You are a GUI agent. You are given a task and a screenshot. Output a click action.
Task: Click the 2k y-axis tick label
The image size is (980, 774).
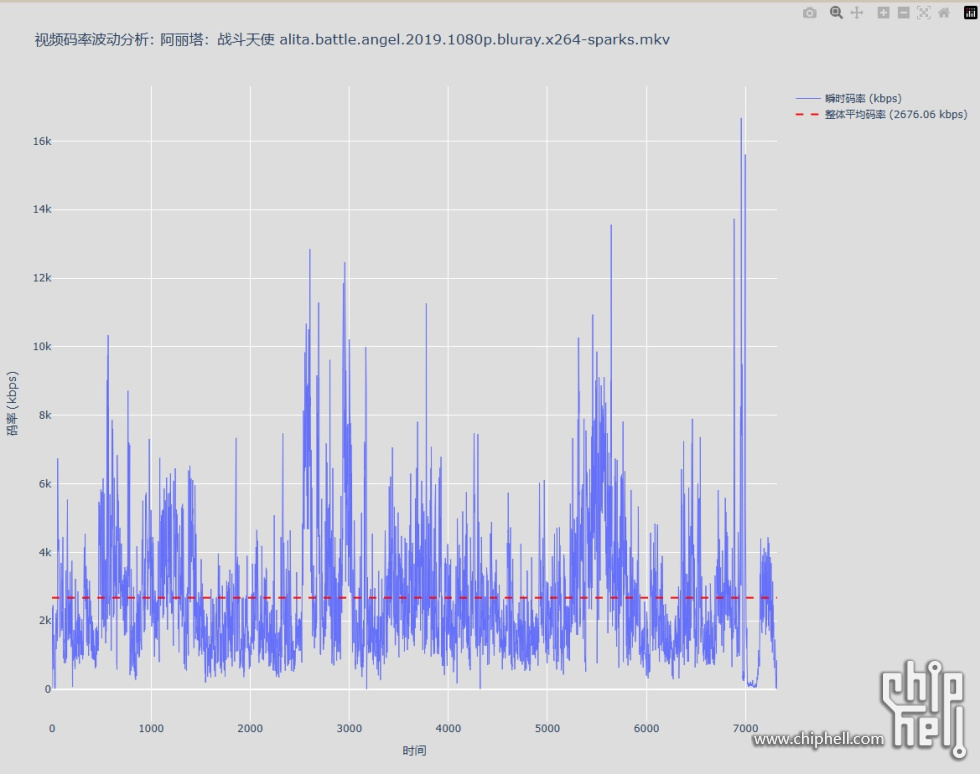tap(45, 620)
